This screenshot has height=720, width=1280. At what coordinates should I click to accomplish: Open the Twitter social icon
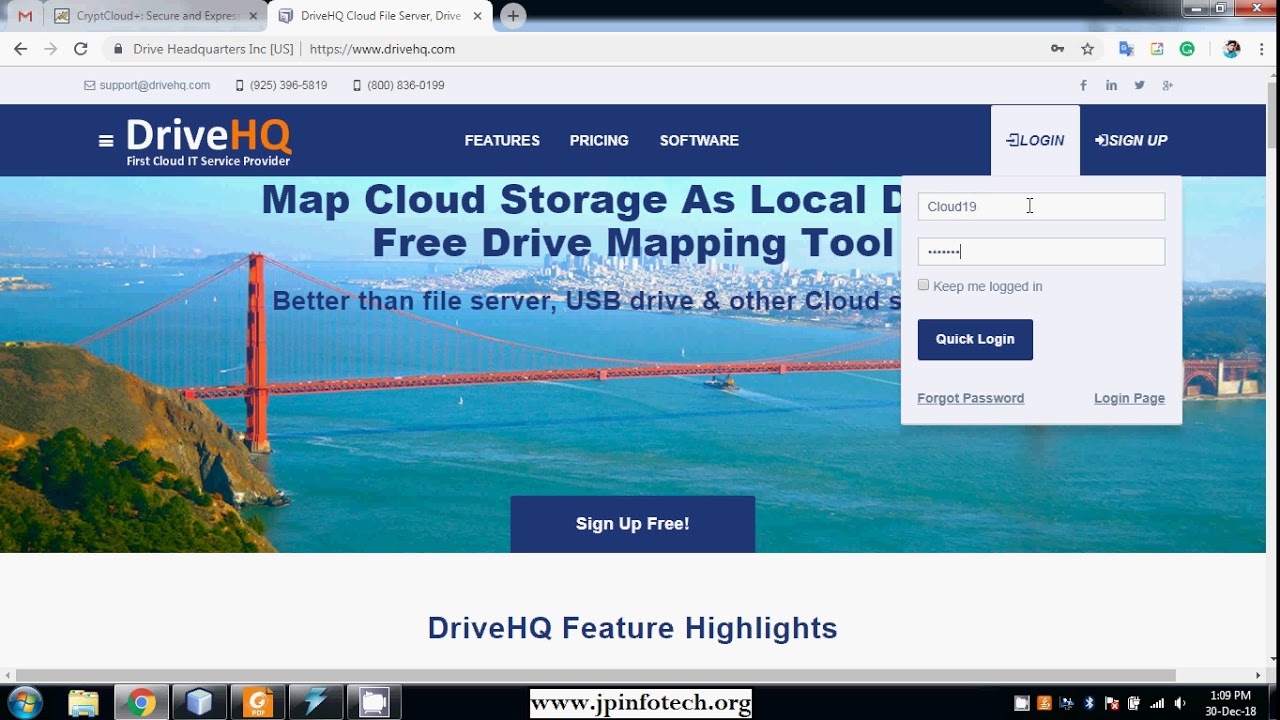point(1139,85)
